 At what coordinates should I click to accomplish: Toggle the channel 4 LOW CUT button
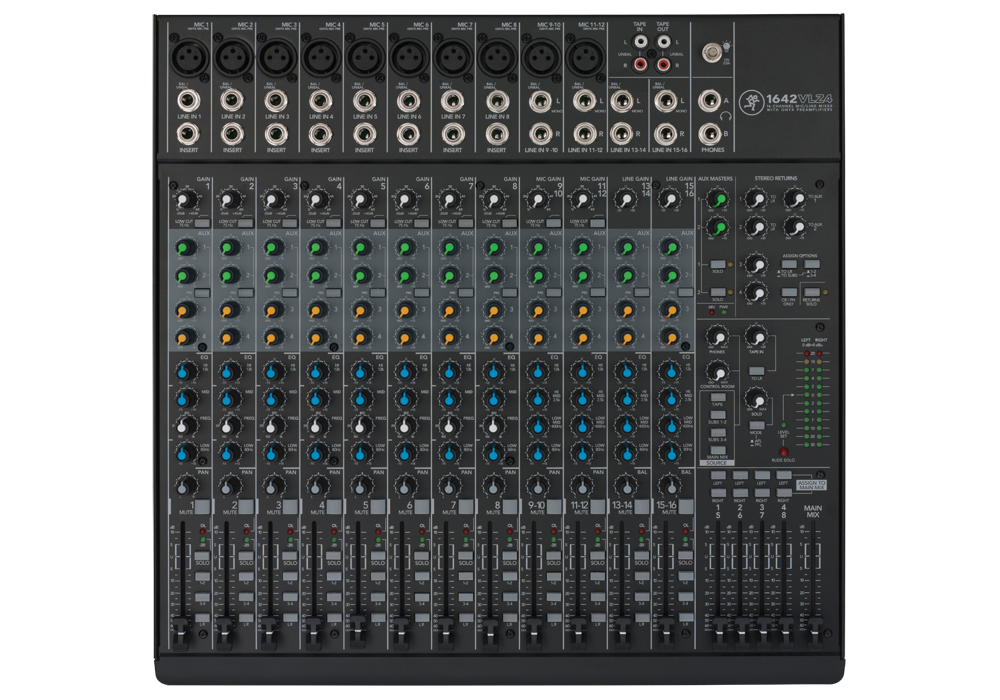coord(334,223)
